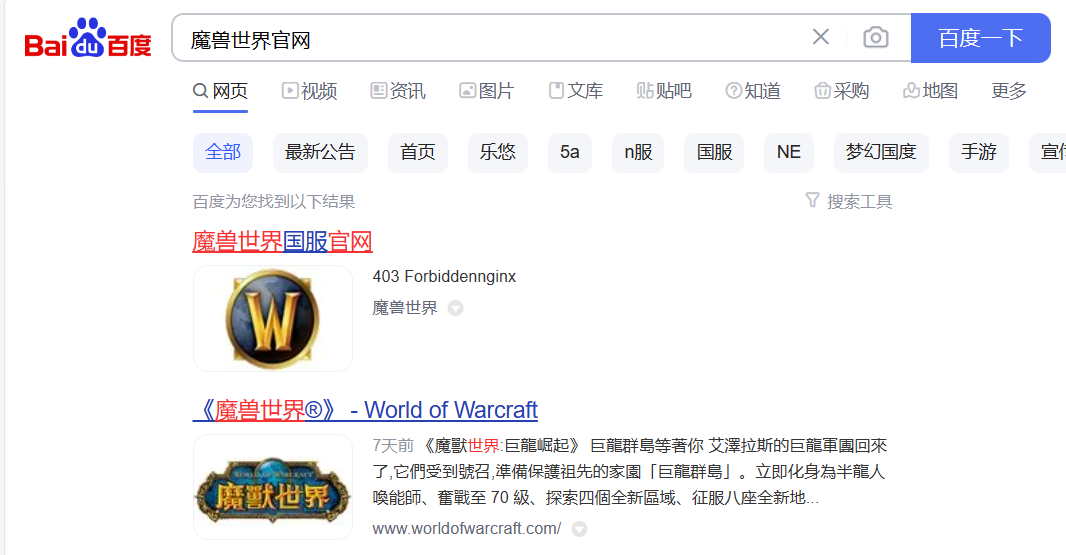This screenshot has width=1066, height=555.
Task: Go to the 采购 tab
Action: 842,91
